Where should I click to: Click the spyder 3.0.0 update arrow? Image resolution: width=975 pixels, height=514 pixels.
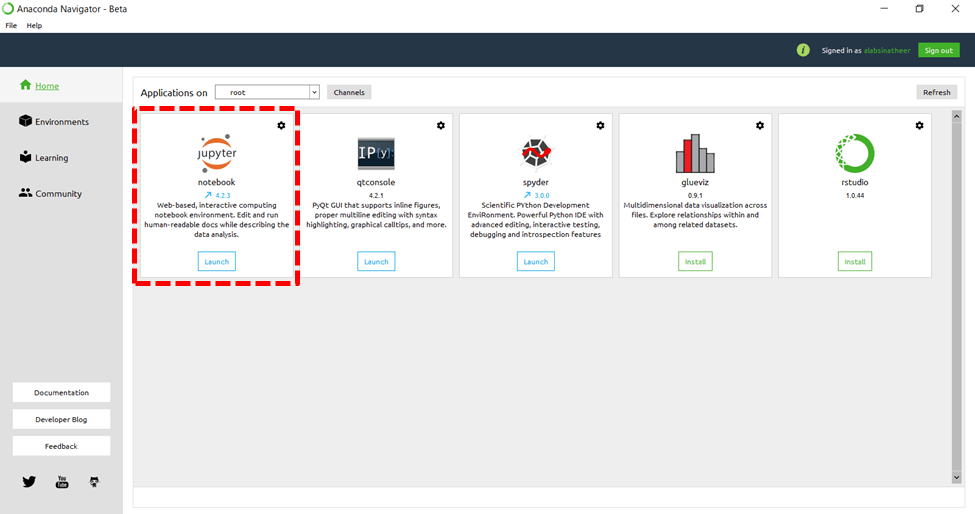click(527, 195)
